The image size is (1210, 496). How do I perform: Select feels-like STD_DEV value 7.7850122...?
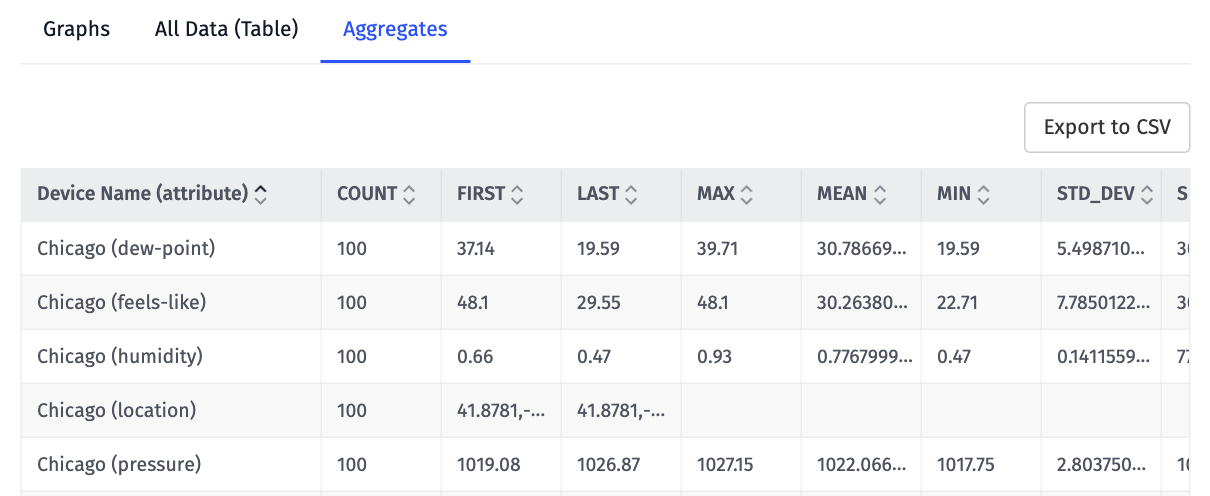coord(1101,302)
